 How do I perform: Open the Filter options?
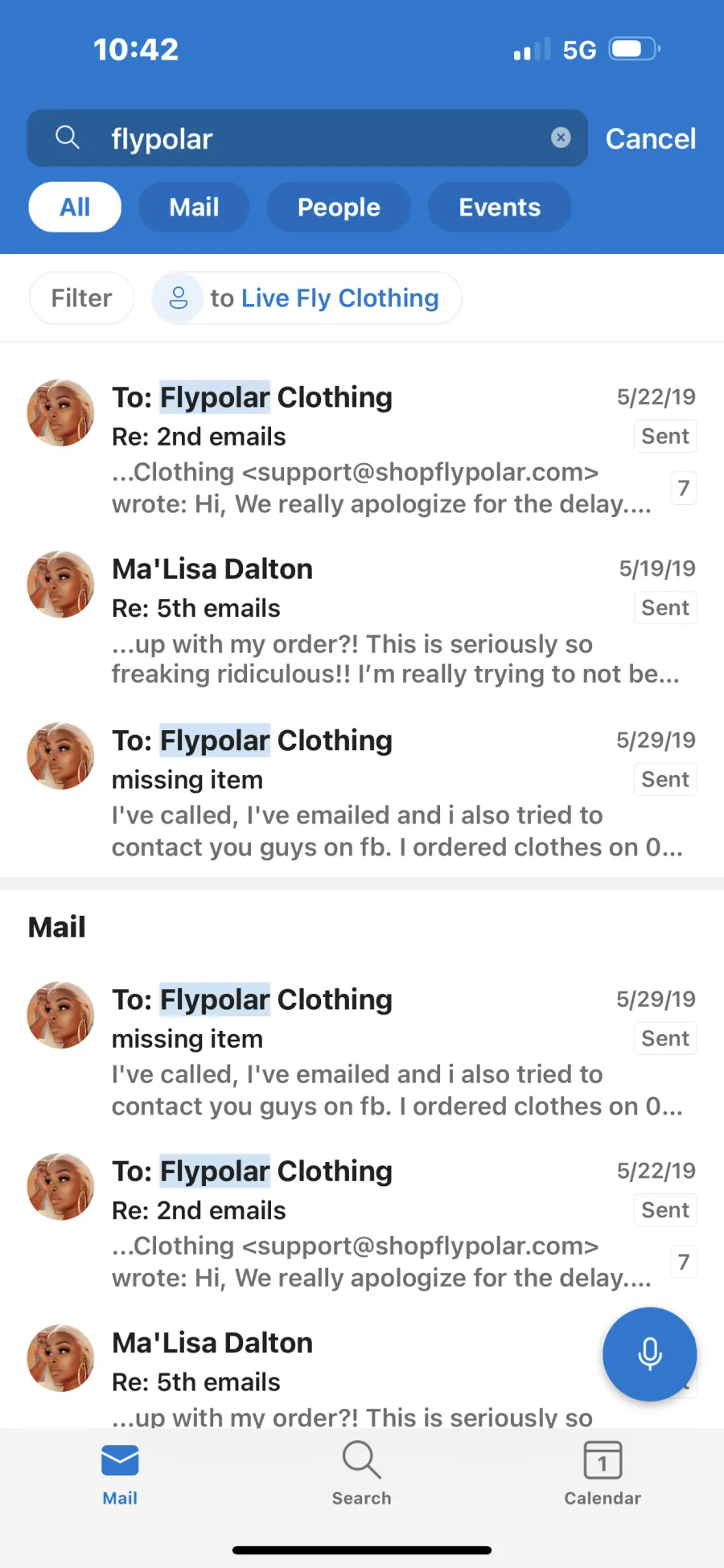(81, 298)
